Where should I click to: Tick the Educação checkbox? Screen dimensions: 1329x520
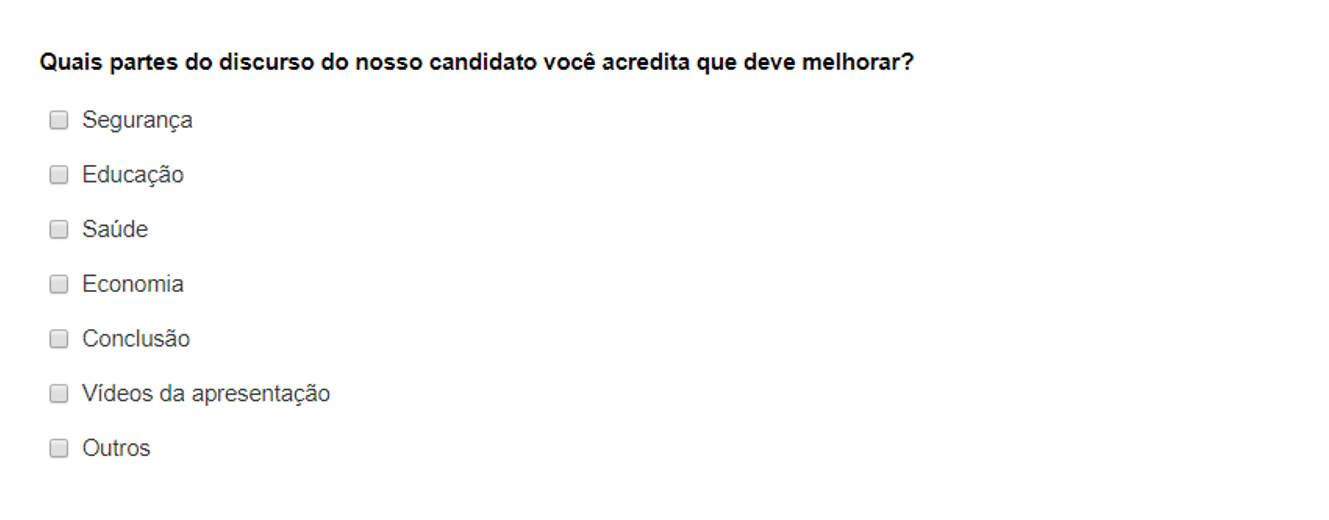pos(59,175)
